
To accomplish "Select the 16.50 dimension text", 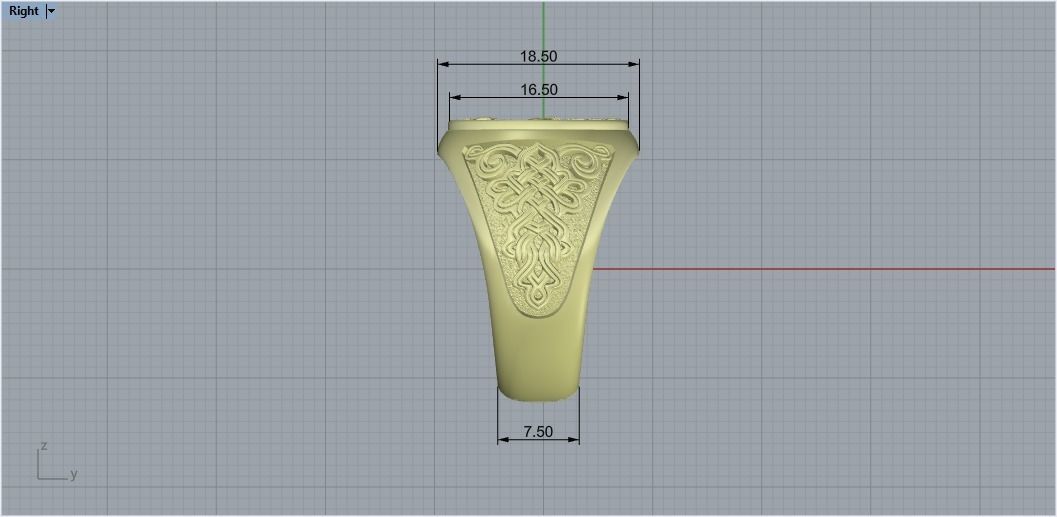I will click(539, 90).
